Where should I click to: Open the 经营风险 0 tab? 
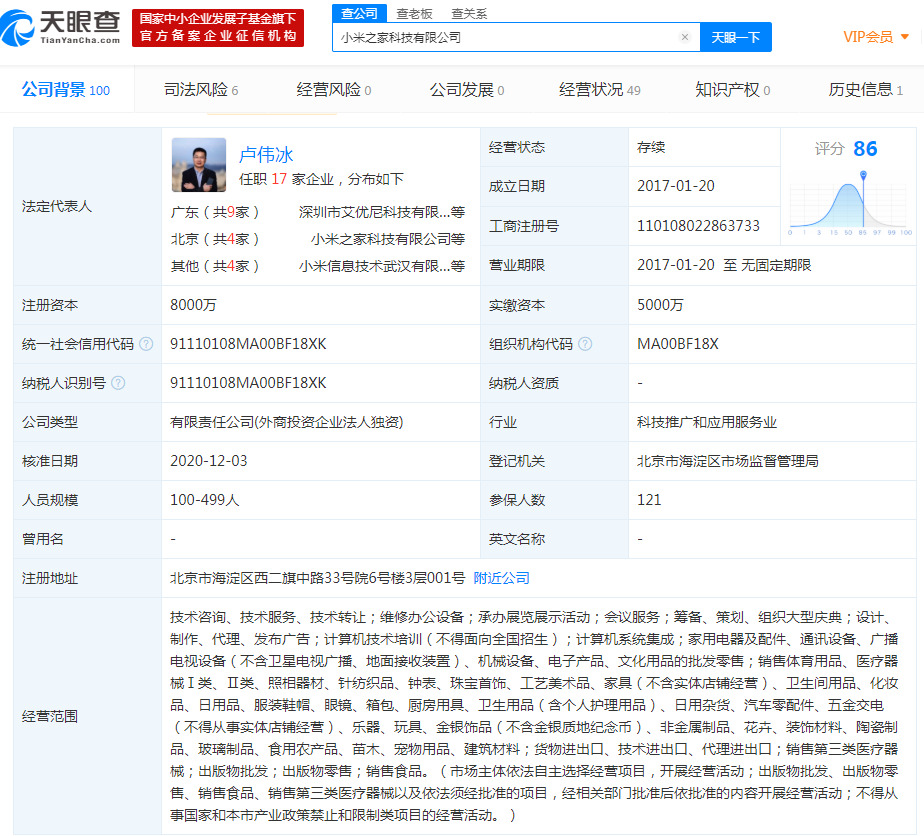334,90
